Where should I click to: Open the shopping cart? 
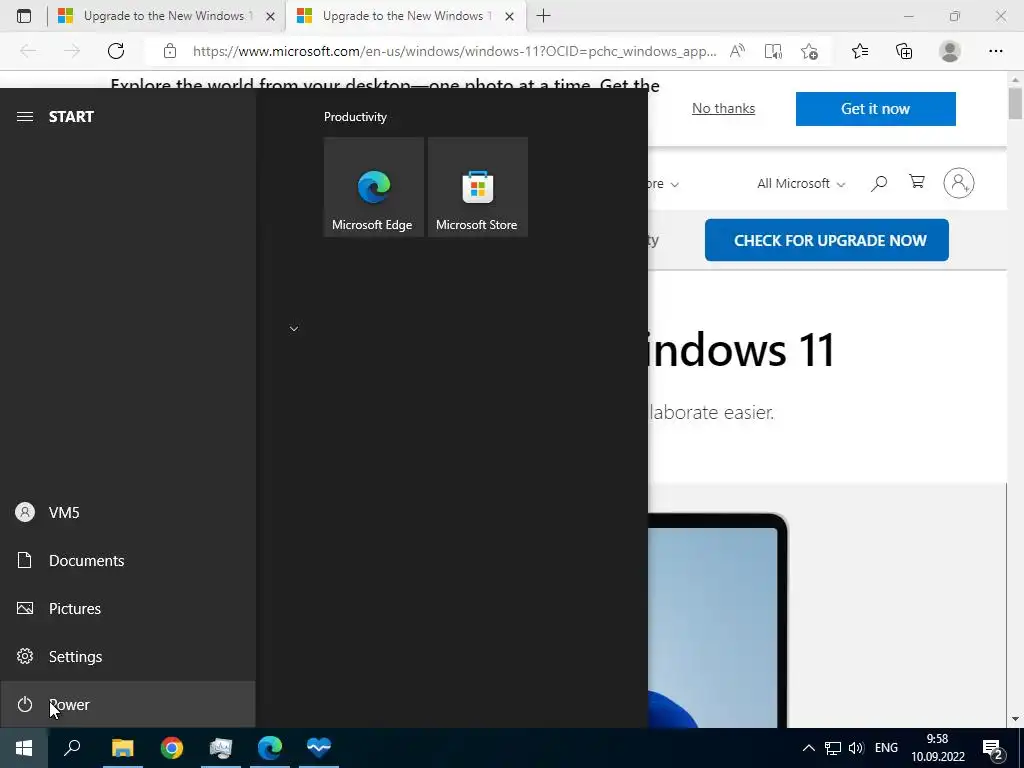click(917, 182)
